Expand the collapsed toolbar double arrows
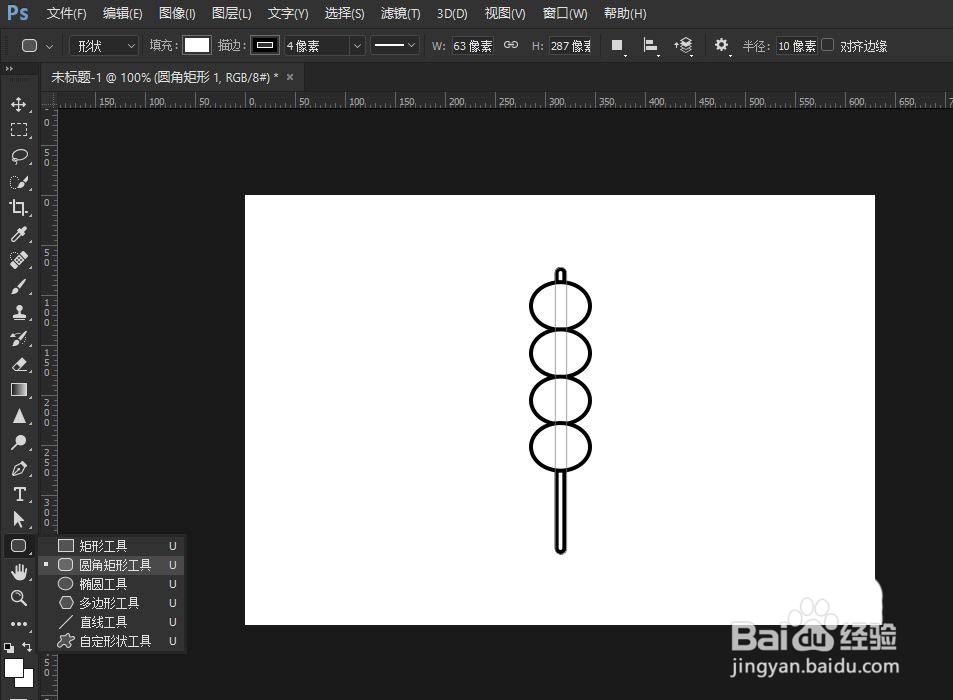The image size is (953, 700). [9, 69]
